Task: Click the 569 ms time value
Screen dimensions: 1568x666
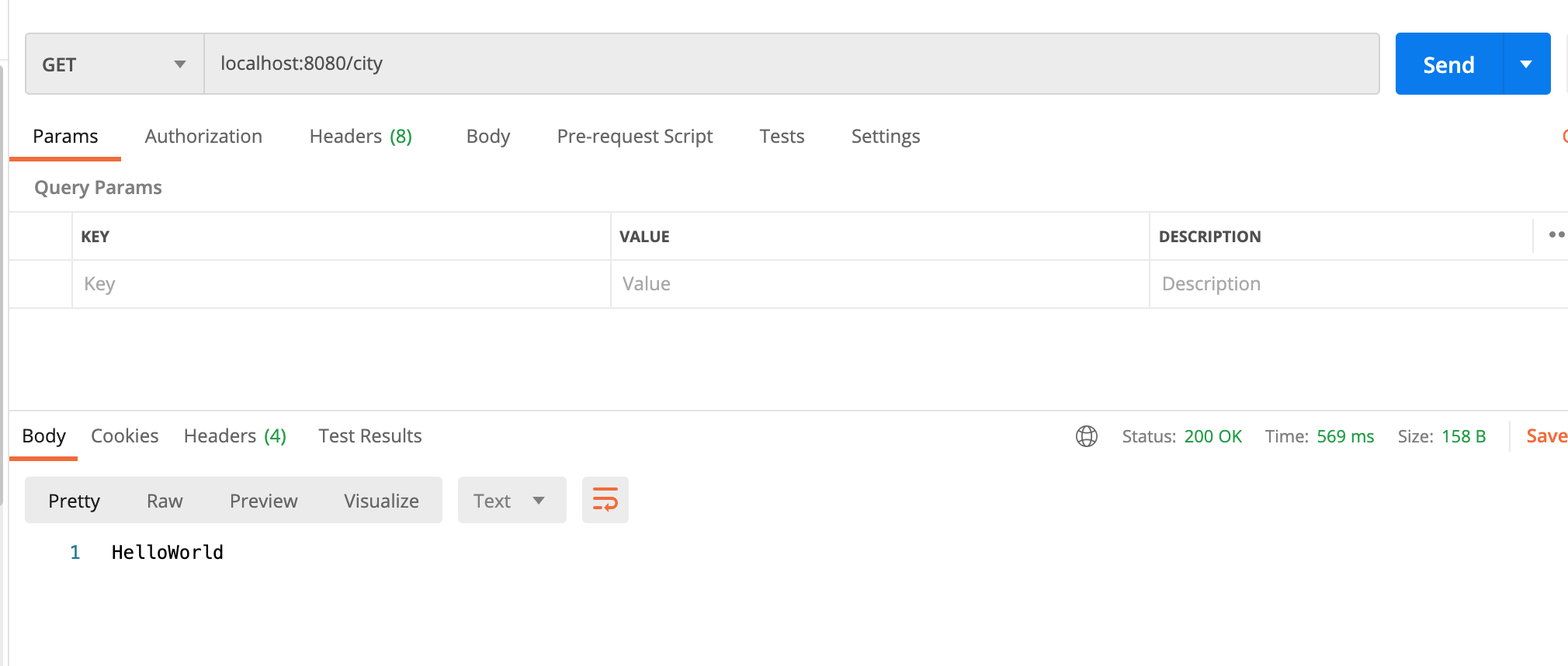Action: coord(1345,436)
